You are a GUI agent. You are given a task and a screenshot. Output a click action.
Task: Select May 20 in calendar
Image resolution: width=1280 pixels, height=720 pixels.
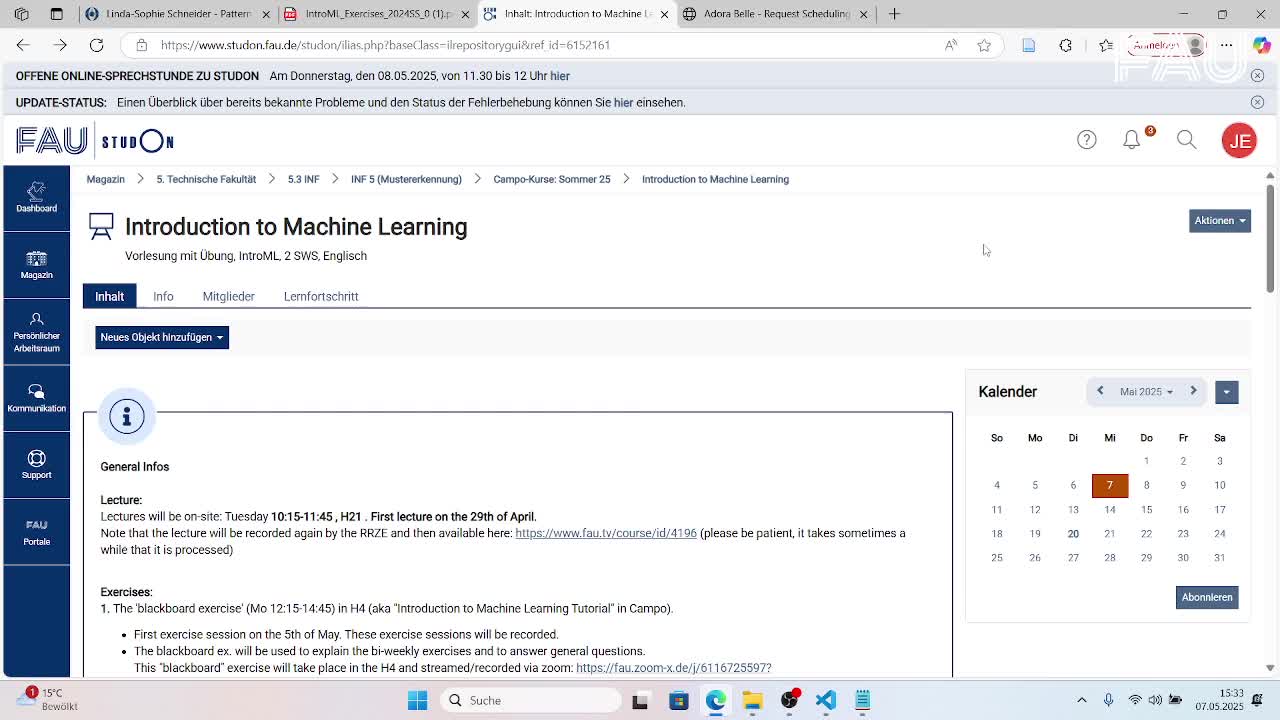pos(1073,533)
